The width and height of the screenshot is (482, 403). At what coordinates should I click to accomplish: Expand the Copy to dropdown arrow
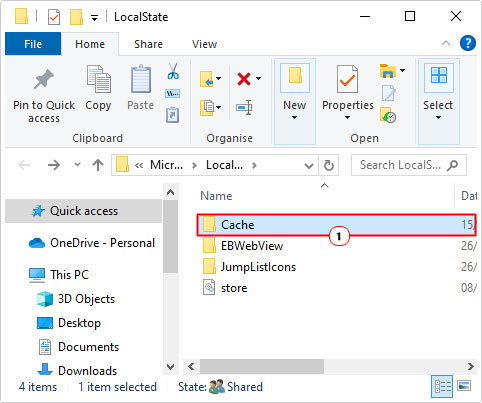218,107
